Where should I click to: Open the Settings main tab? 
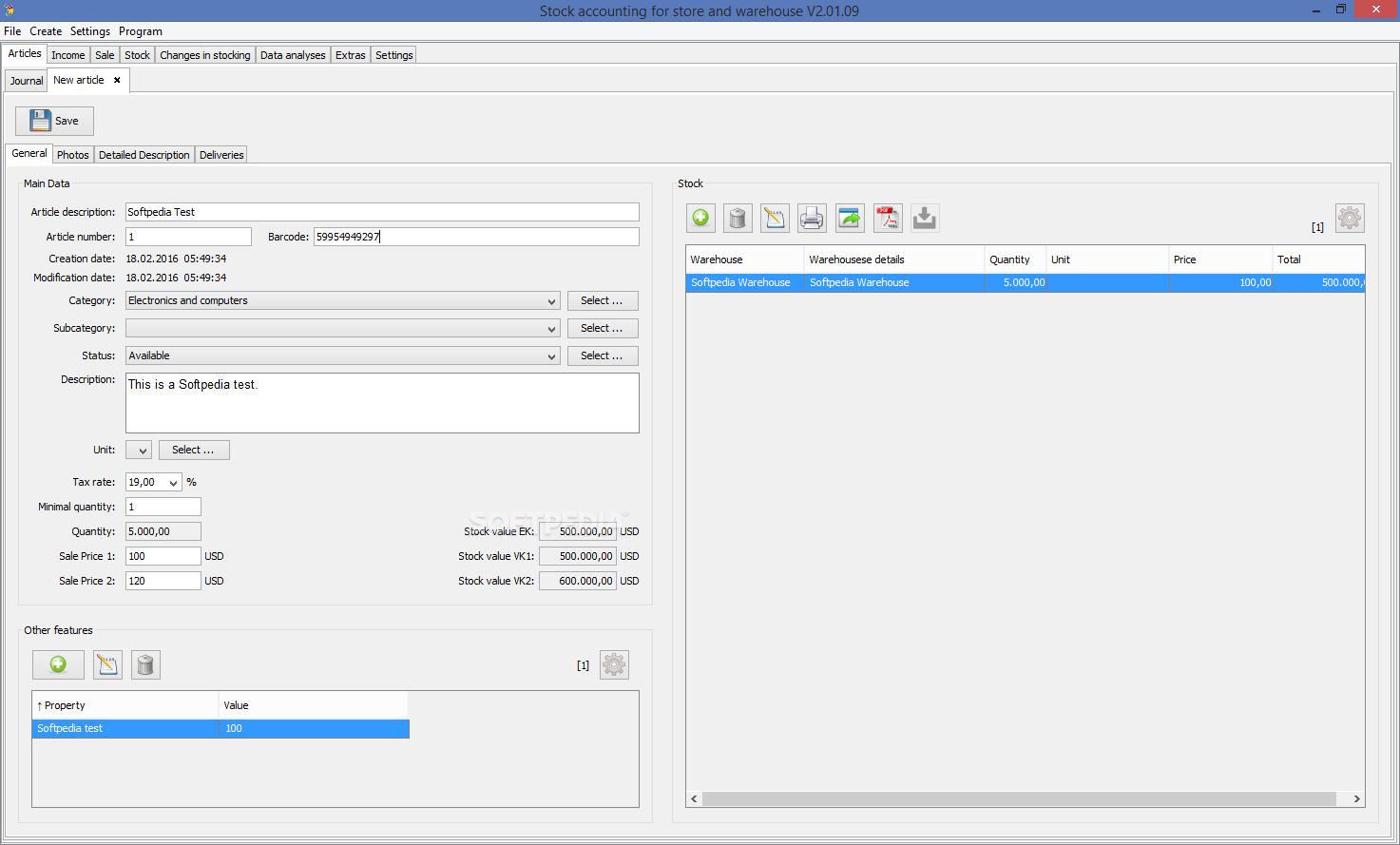[394, 55]
